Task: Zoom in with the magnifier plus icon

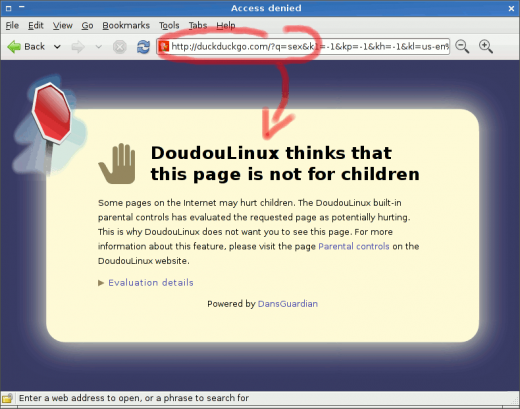Action: coord(486,46)
